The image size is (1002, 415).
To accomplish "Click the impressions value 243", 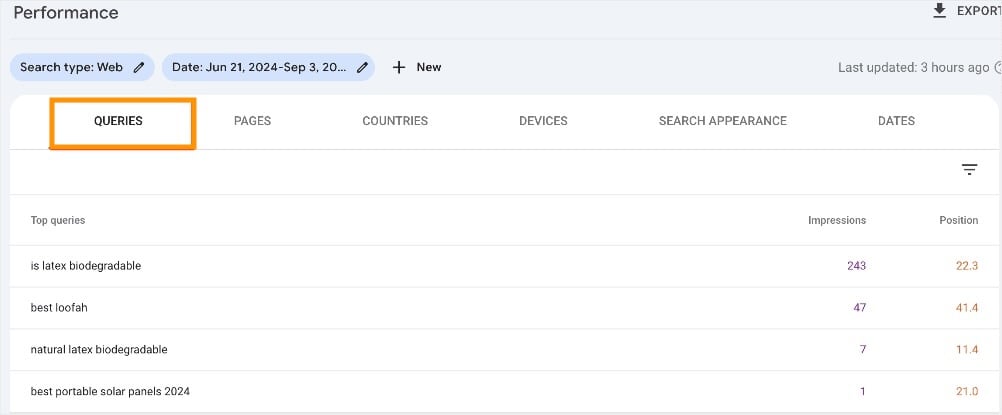I will coord(856,265).
